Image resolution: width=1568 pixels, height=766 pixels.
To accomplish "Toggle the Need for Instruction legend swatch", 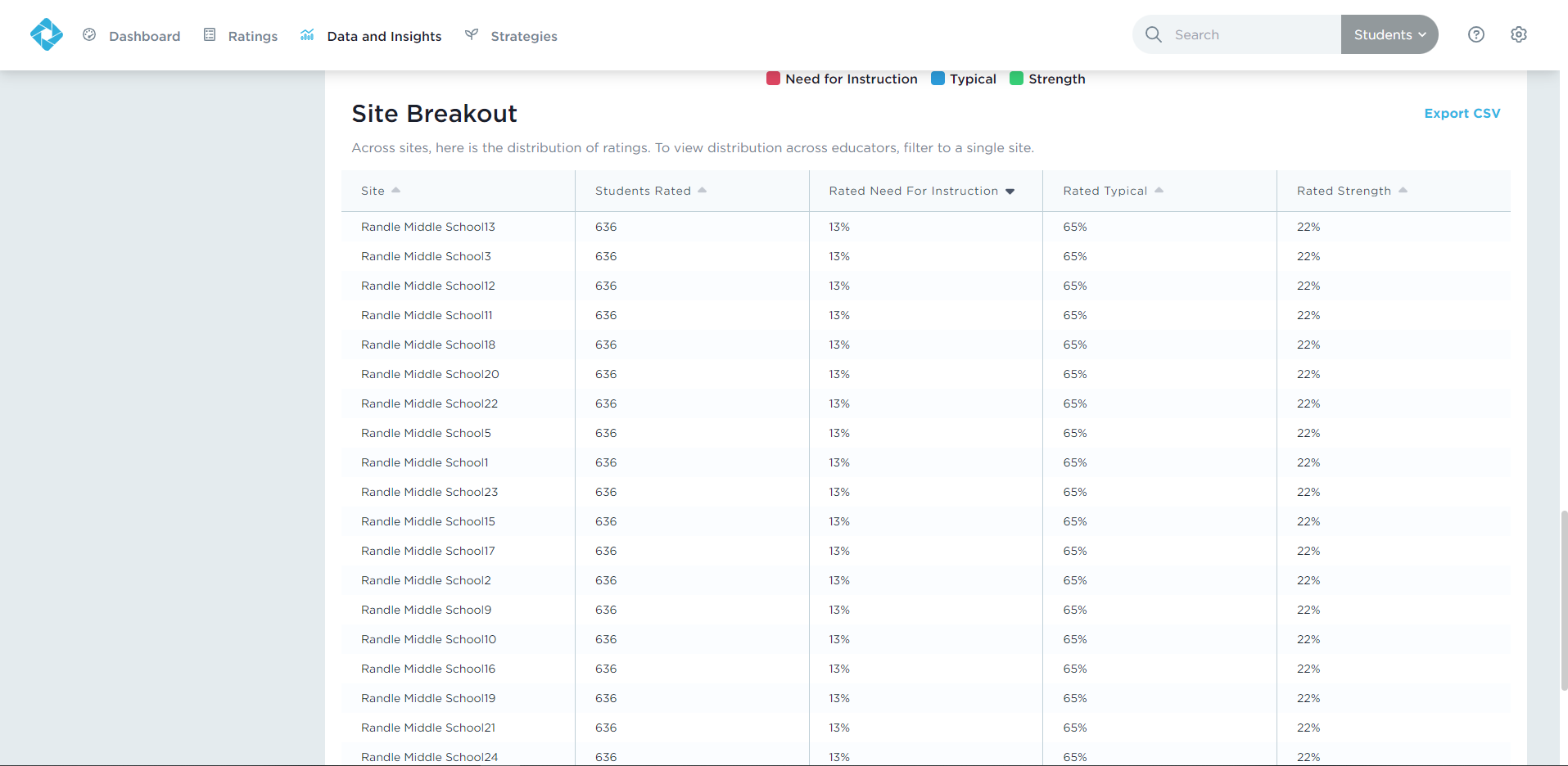I will [x=773, y=79].
